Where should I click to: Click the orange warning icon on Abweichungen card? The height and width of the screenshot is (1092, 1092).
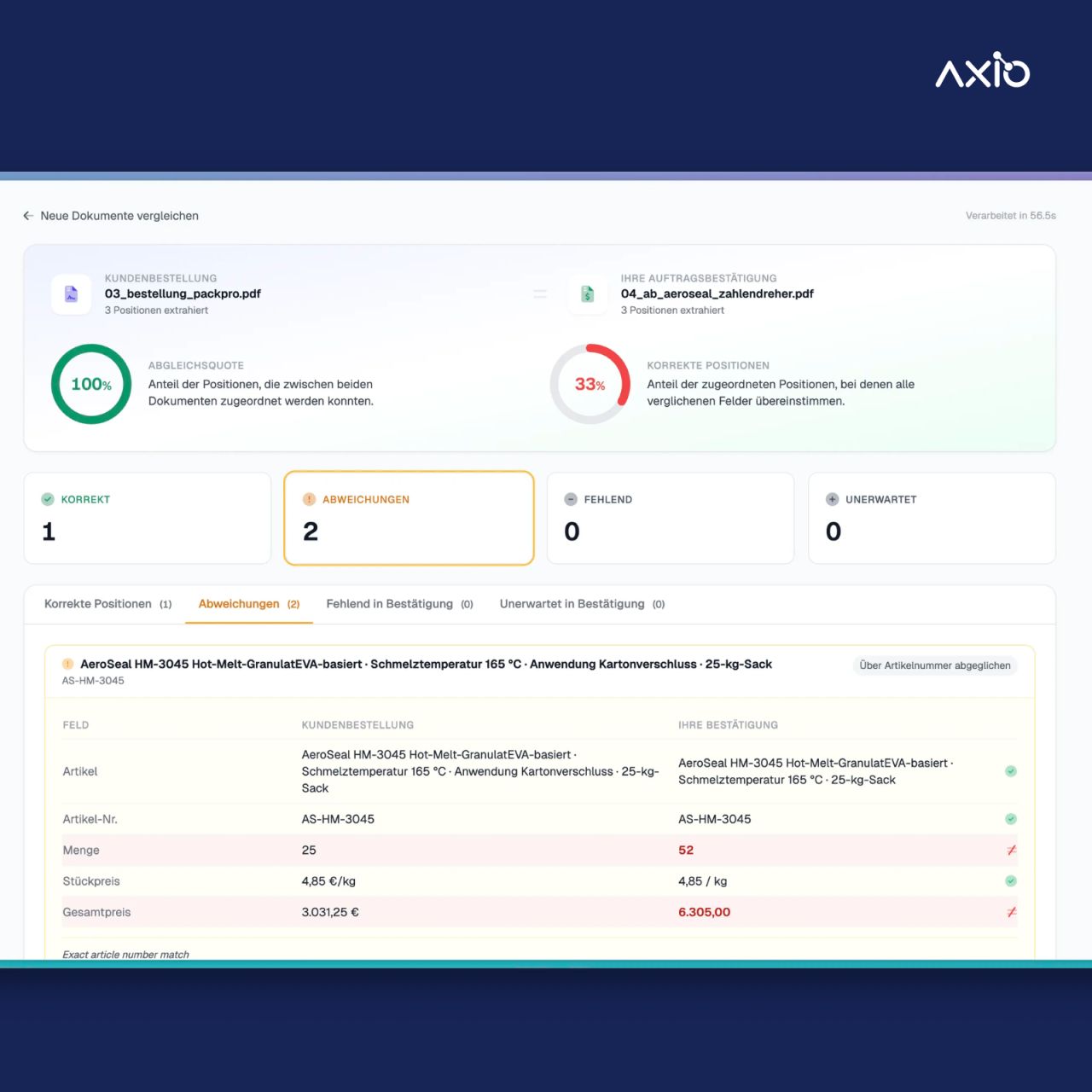tap(309, 499)
